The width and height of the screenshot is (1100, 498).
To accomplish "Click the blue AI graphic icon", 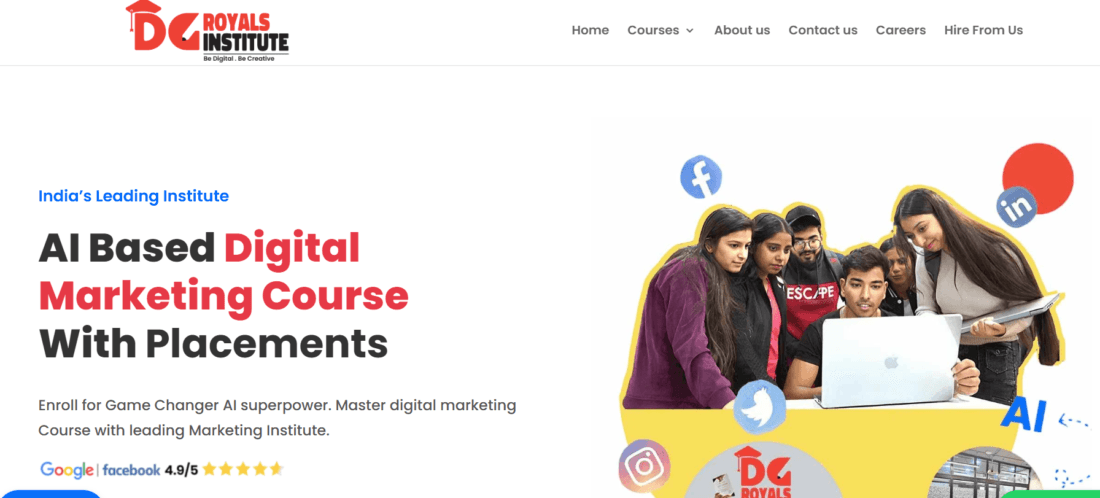I will click(x=1024, y=415).
